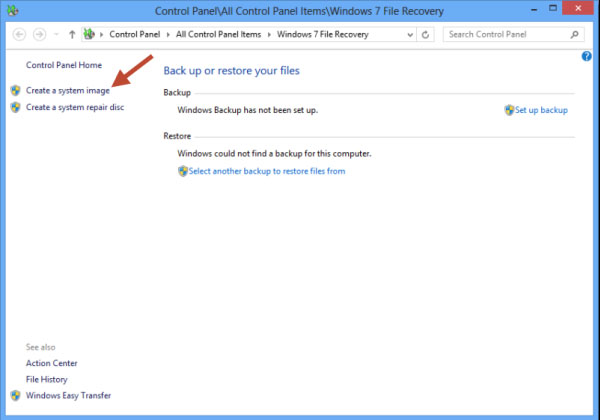The height and width of the screenshot is (420, 600).
Task: Click the Control Panel icon in the address bar
Action: click(89, 34)
